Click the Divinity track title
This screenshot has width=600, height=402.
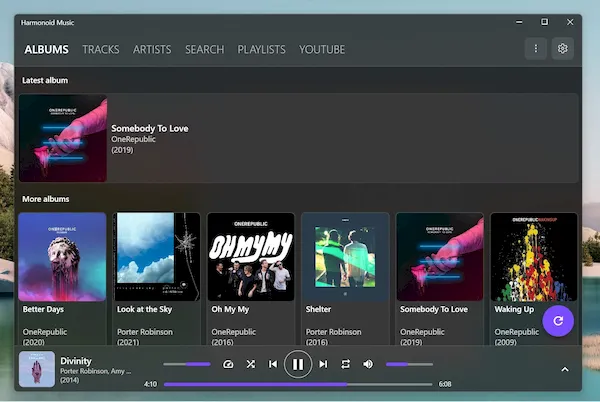point(76,361)
